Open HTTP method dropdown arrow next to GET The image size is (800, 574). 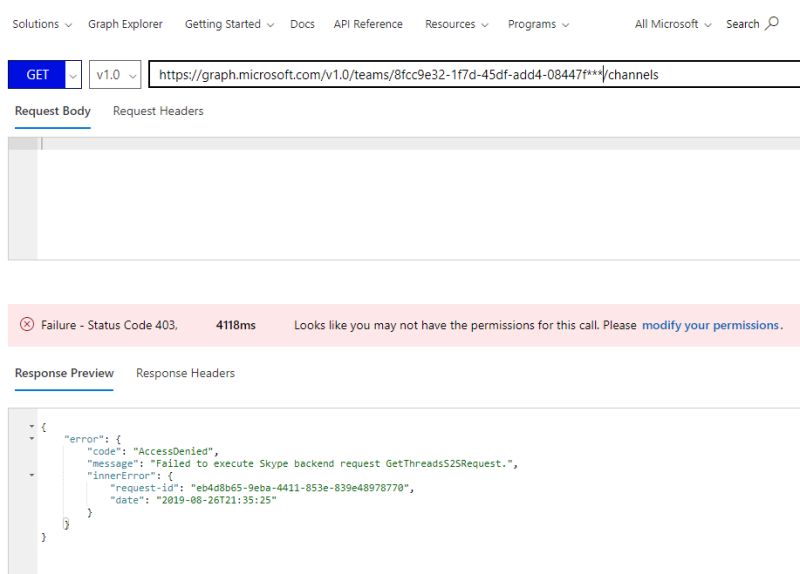[x=73, y=74]
